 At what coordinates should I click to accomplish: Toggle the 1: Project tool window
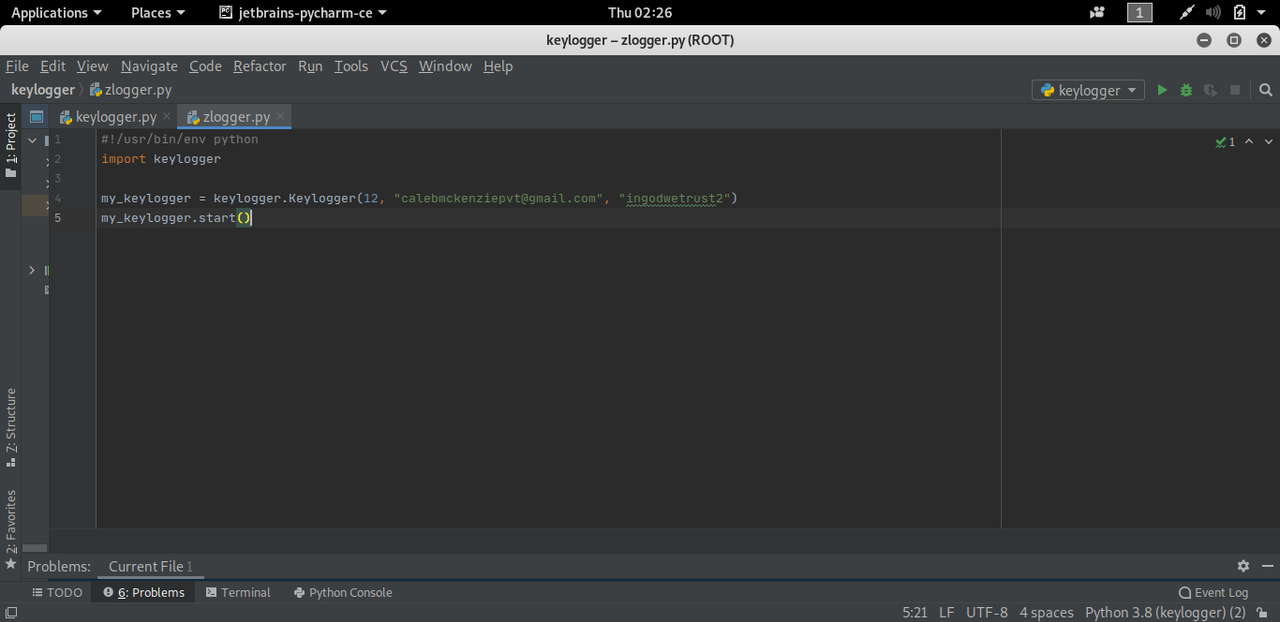pos(11,146)
